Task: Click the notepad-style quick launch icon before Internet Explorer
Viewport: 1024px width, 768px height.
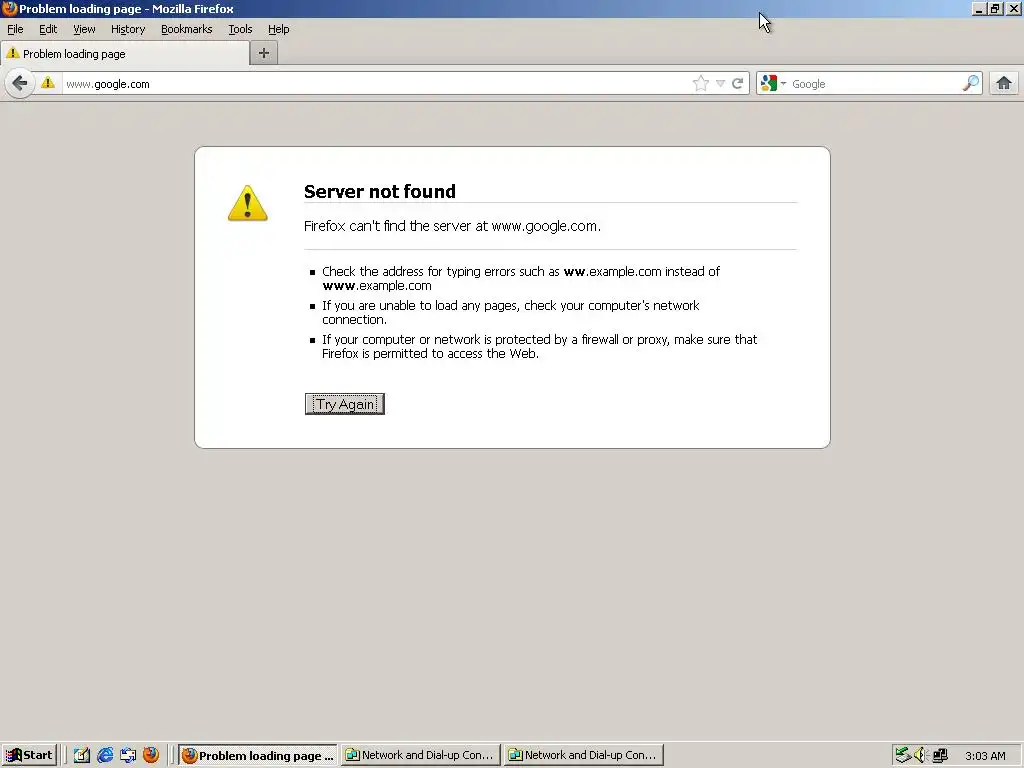Action: (82, 755)
